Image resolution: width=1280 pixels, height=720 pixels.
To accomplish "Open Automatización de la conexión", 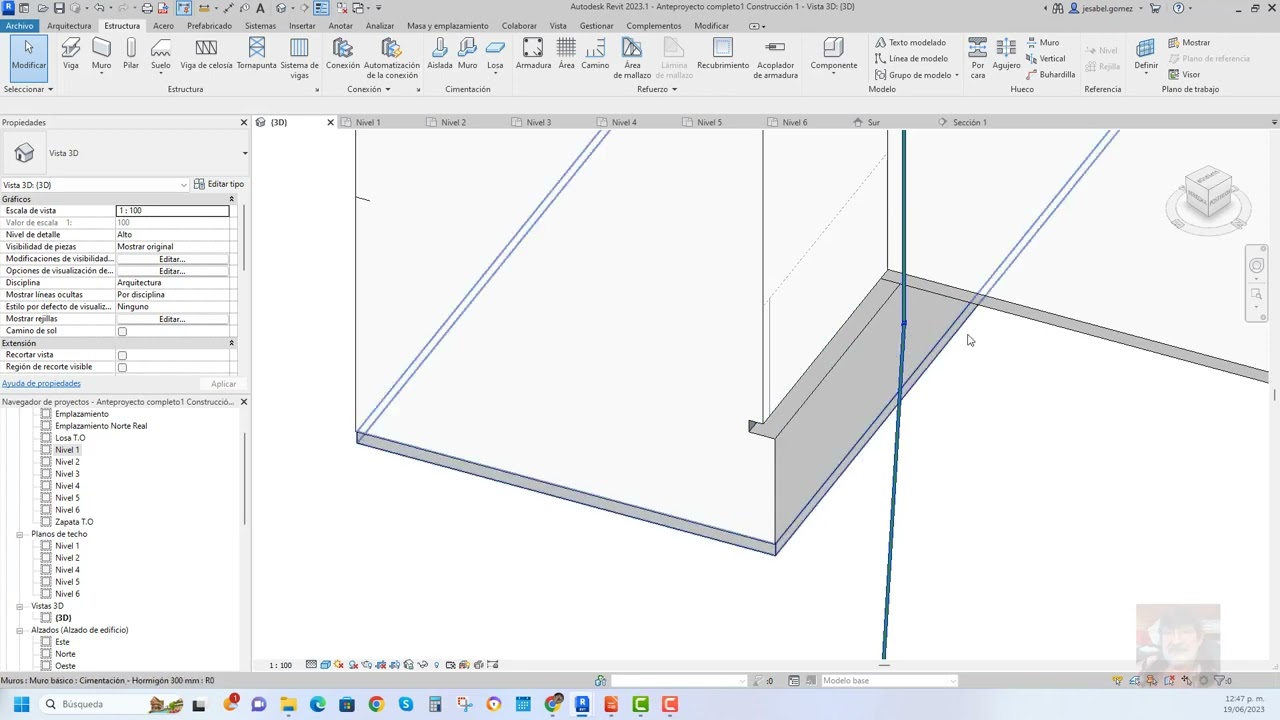I will tap(392, 58).
